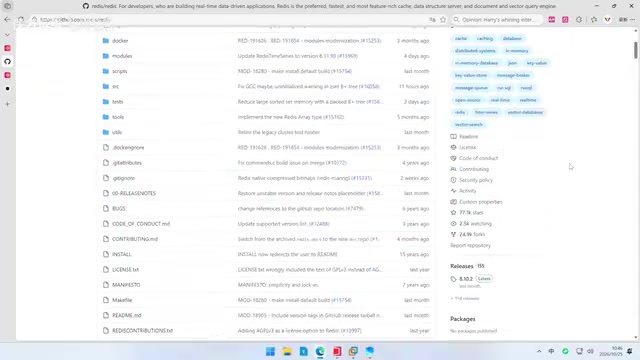Select the vector-search topic tag
The image size is (640, 360).
(469, 124)
